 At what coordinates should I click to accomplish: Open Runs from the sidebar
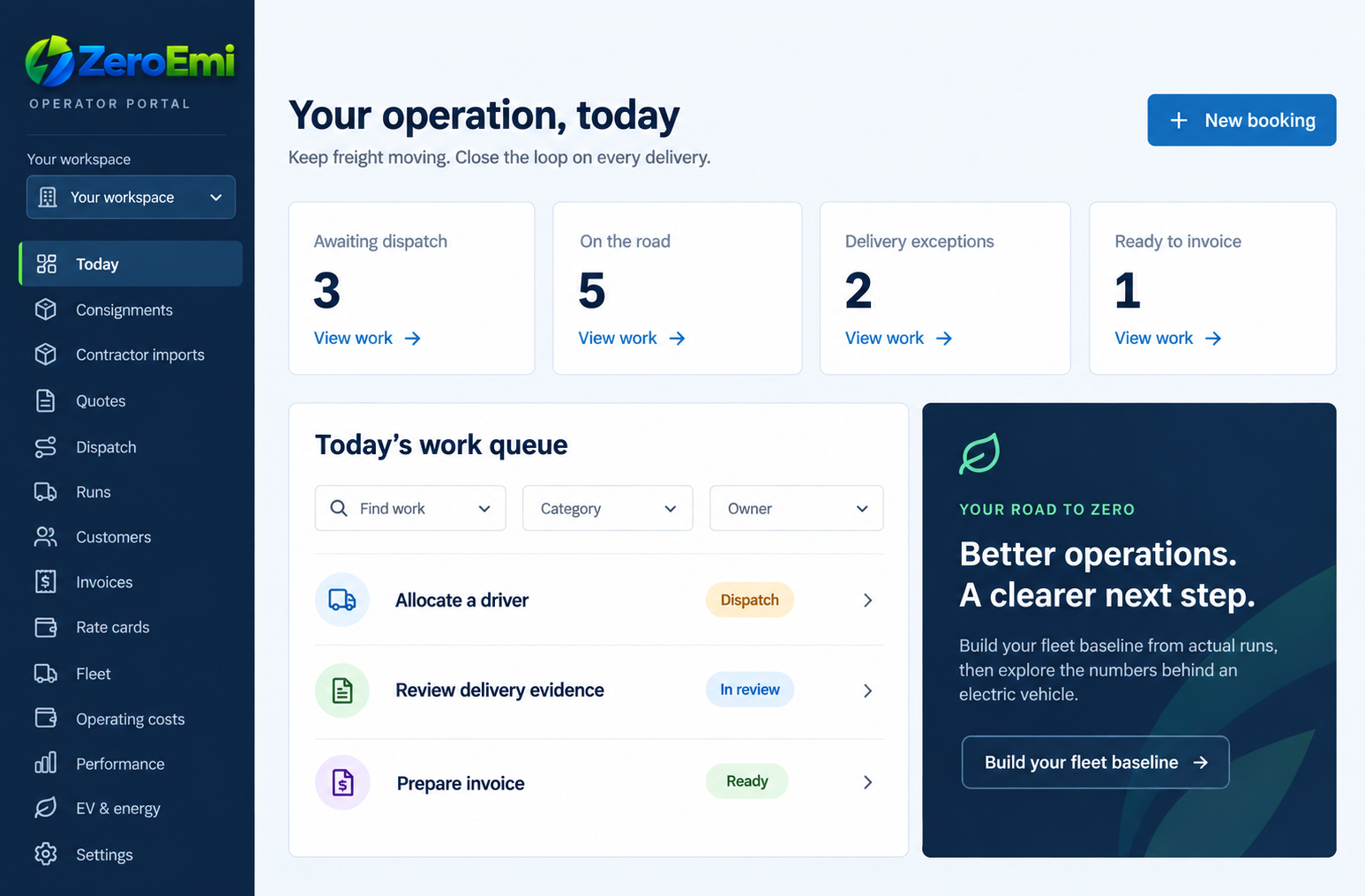point(131,492)
